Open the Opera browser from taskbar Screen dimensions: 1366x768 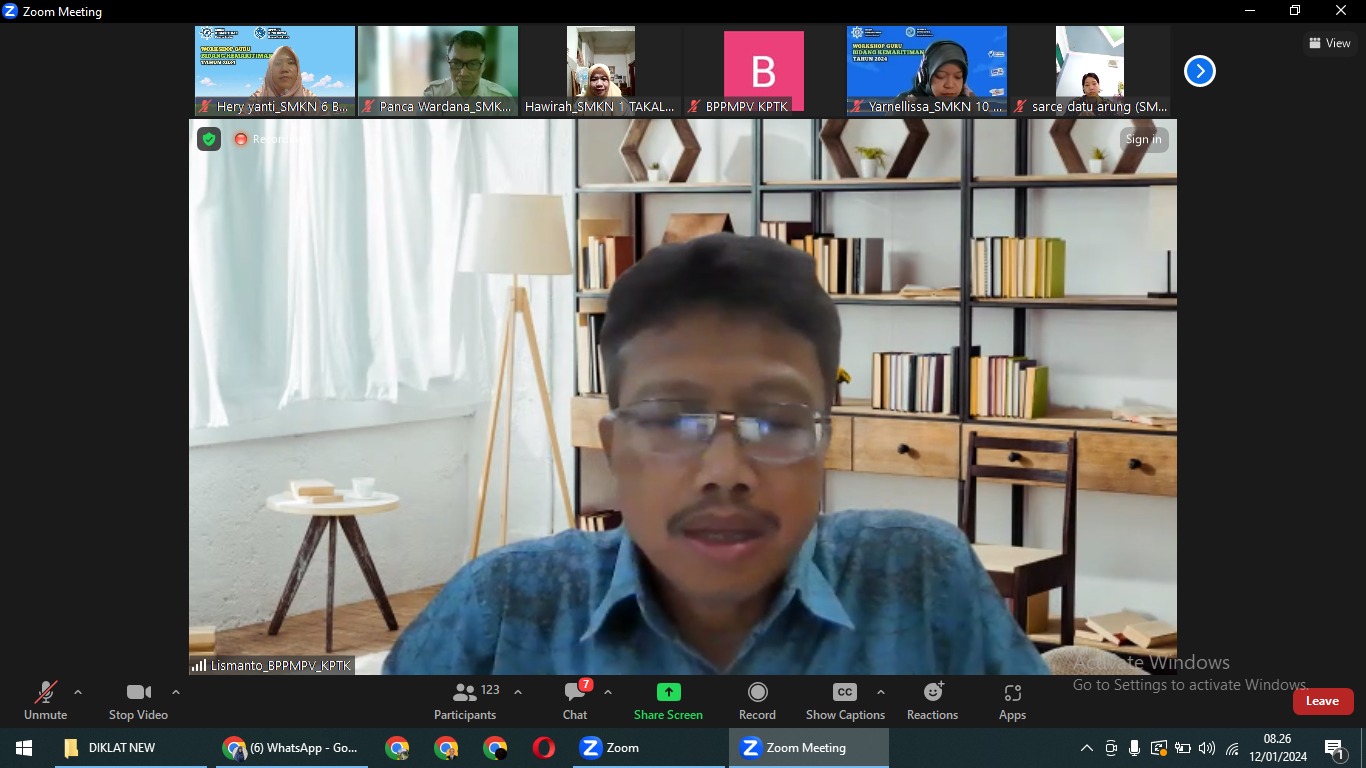pos(544,748)
